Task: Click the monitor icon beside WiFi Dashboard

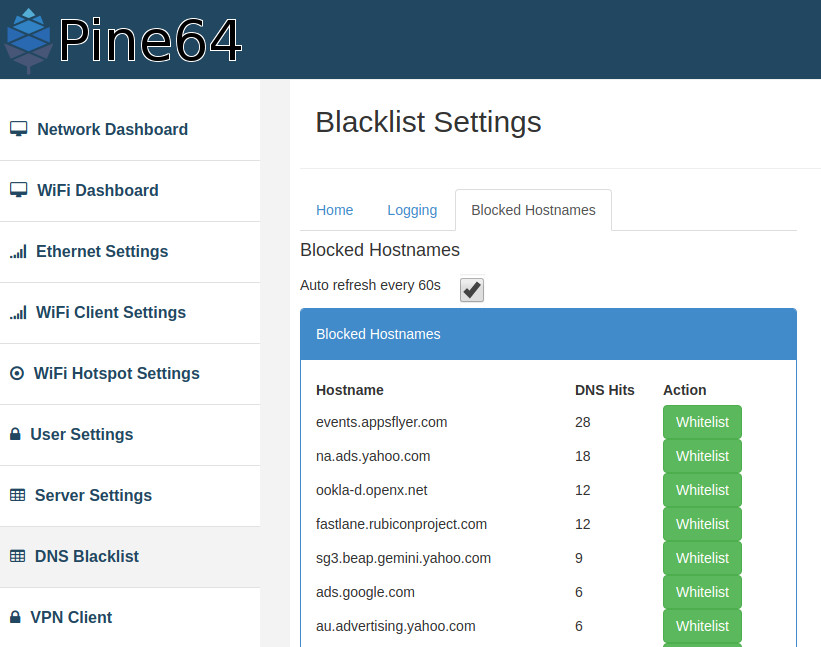Action: (19, 190)
